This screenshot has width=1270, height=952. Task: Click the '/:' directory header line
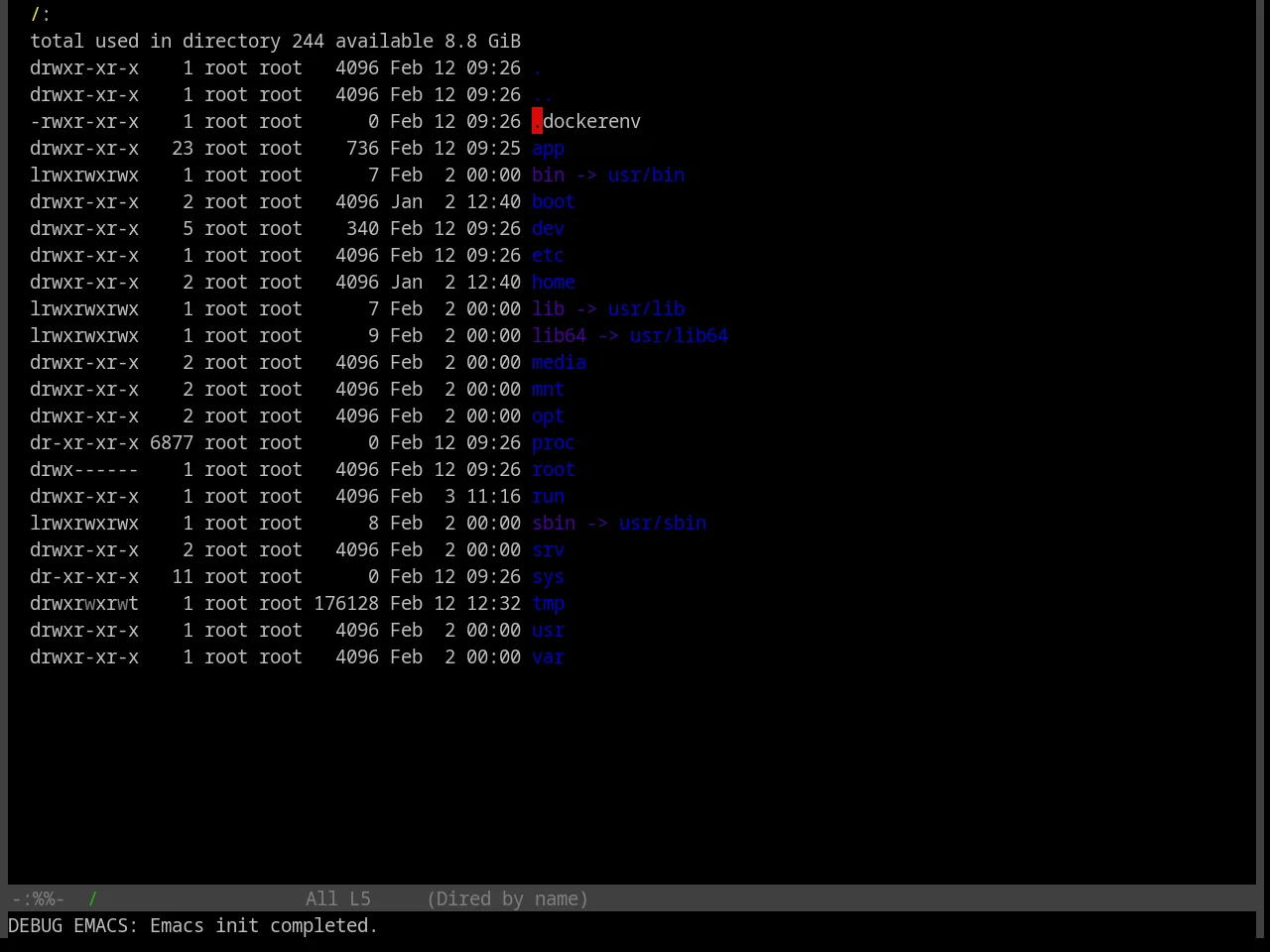[x=41, y=14]
